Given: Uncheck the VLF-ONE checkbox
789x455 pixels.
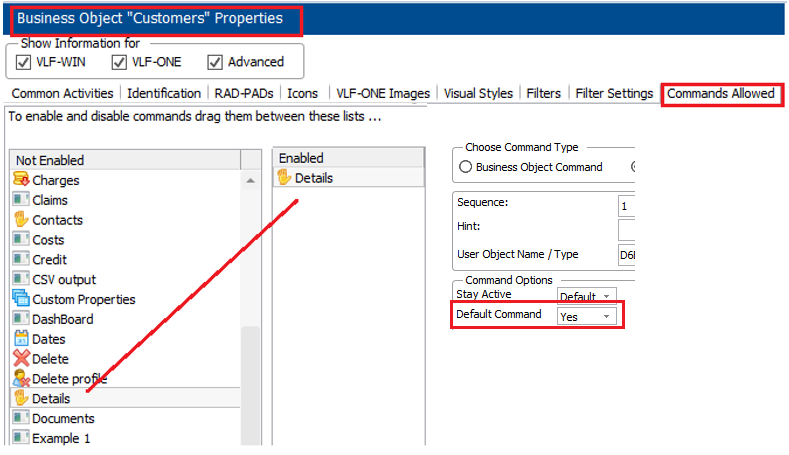Looking at the screenshot, I should [x=118, y=62].
